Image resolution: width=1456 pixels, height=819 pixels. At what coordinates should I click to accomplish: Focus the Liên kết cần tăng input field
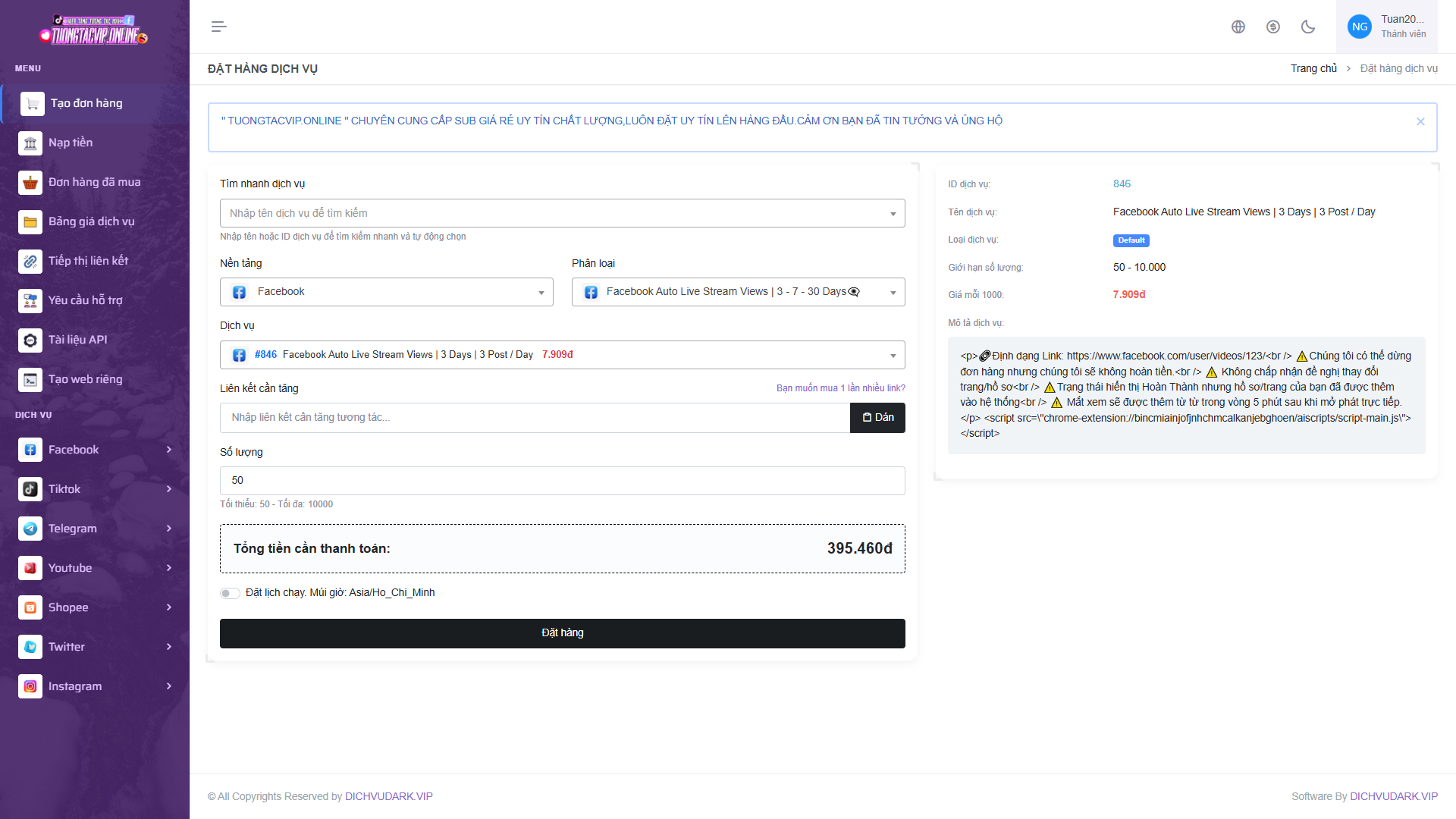point(535,418)
